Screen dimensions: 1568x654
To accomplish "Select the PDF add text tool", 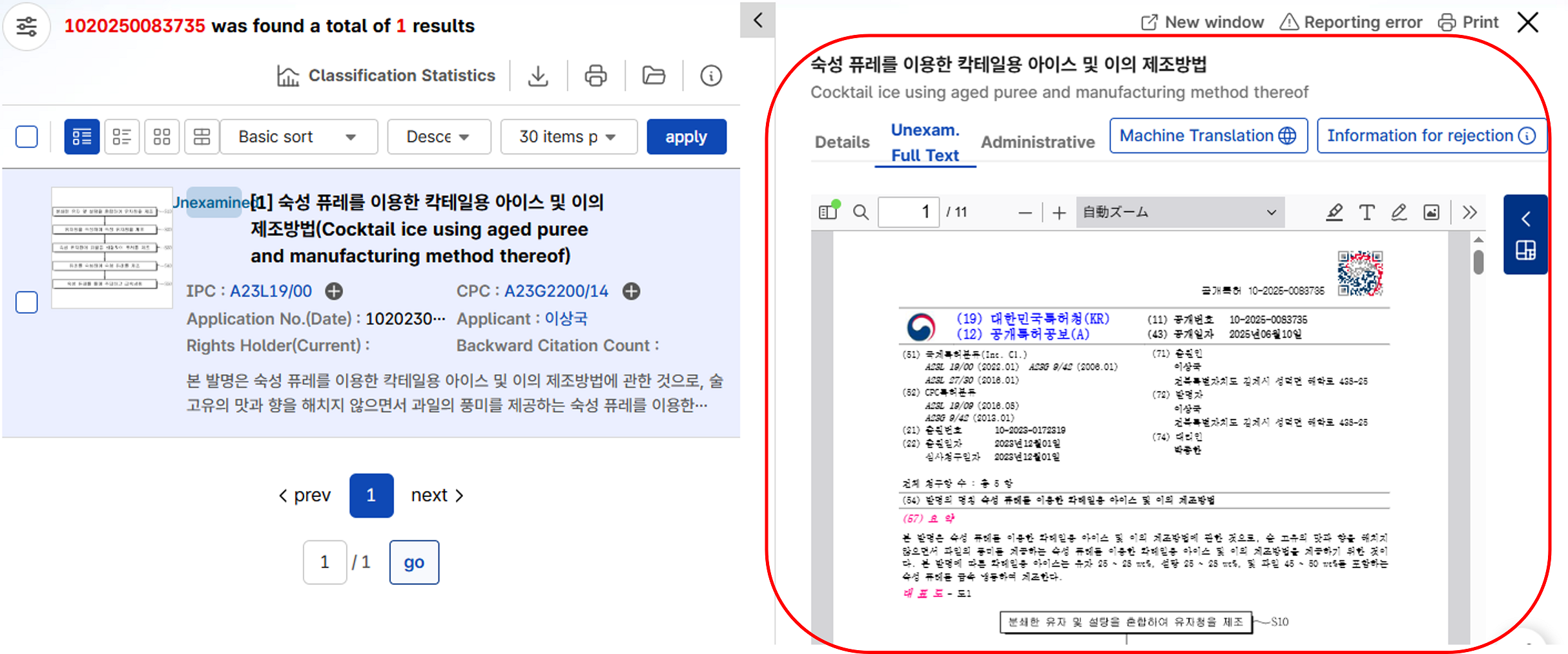I will [x=1367, y=212].
